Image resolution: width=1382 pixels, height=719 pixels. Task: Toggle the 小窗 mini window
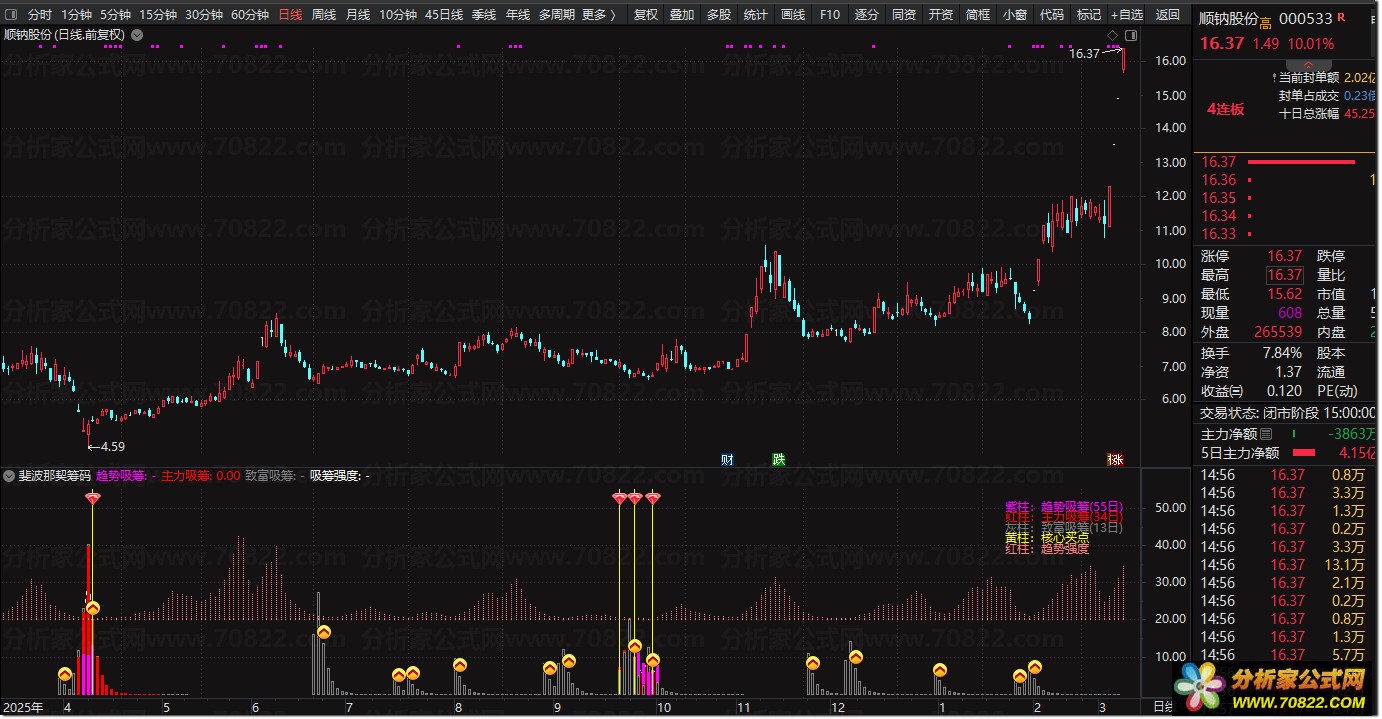point(1014,15)
